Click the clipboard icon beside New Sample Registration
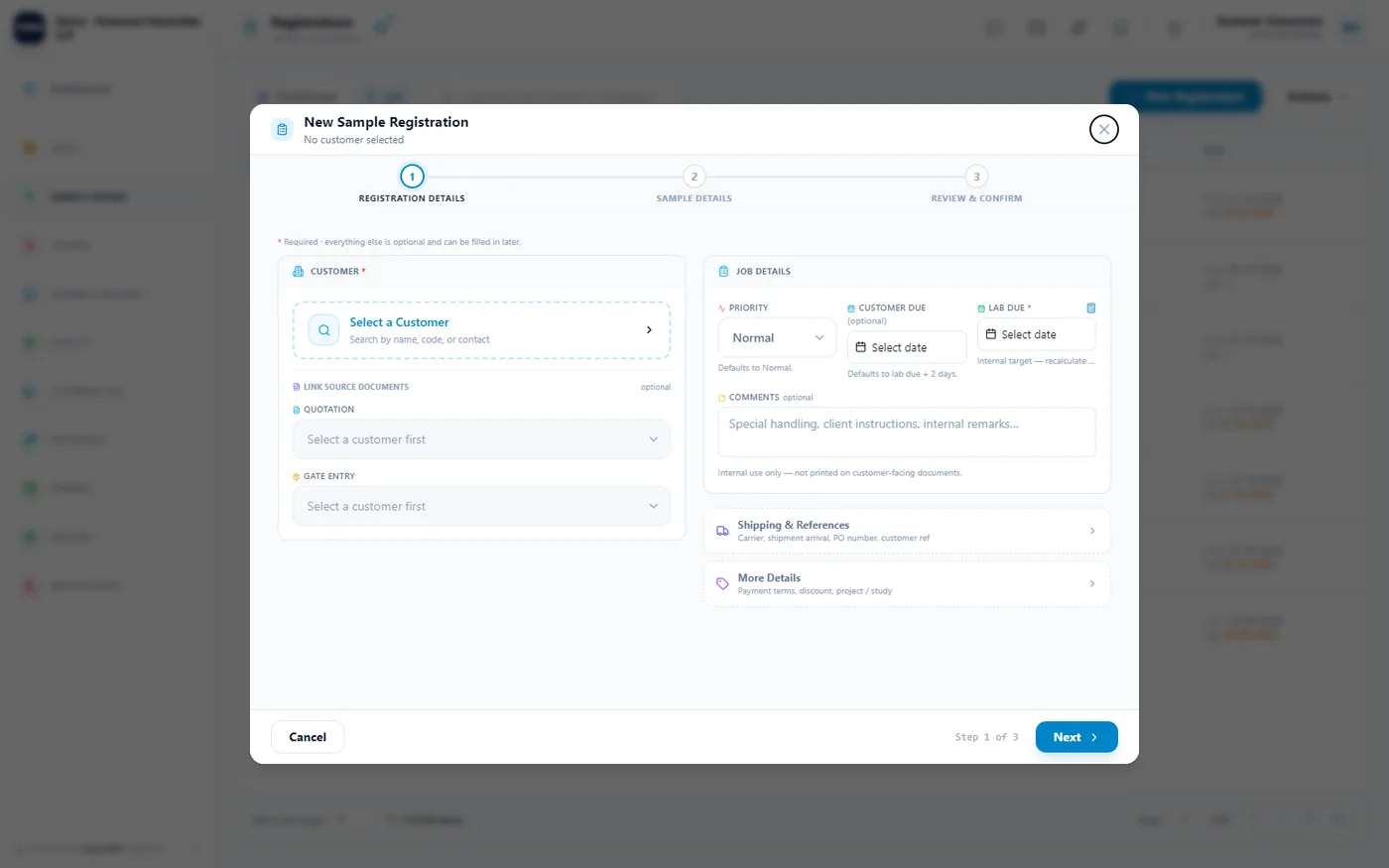The height and width of the screenshot is (868, 1389). coord(282,130)
